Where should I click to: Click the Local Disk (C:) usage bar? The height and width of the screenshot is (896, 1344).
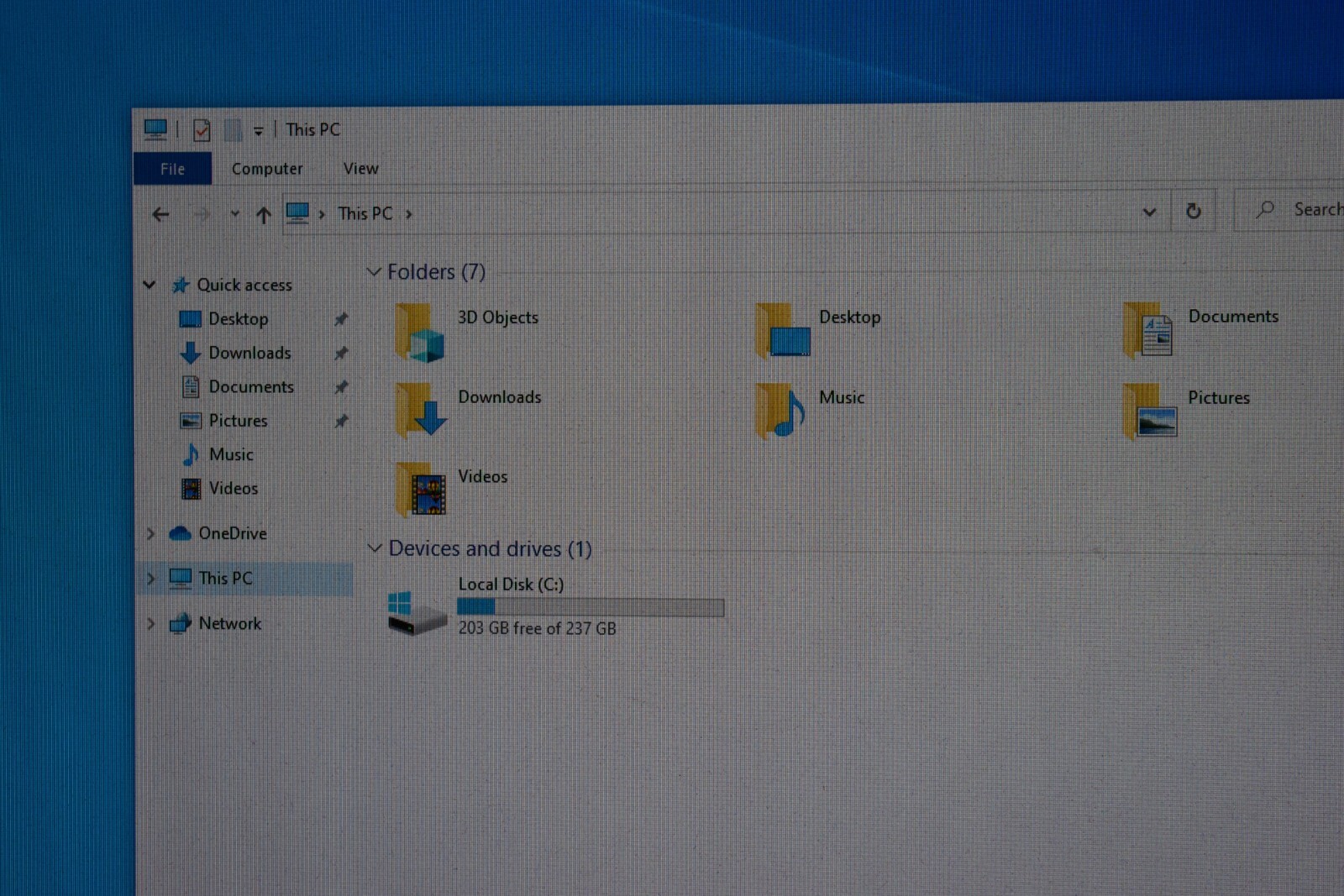591,607
